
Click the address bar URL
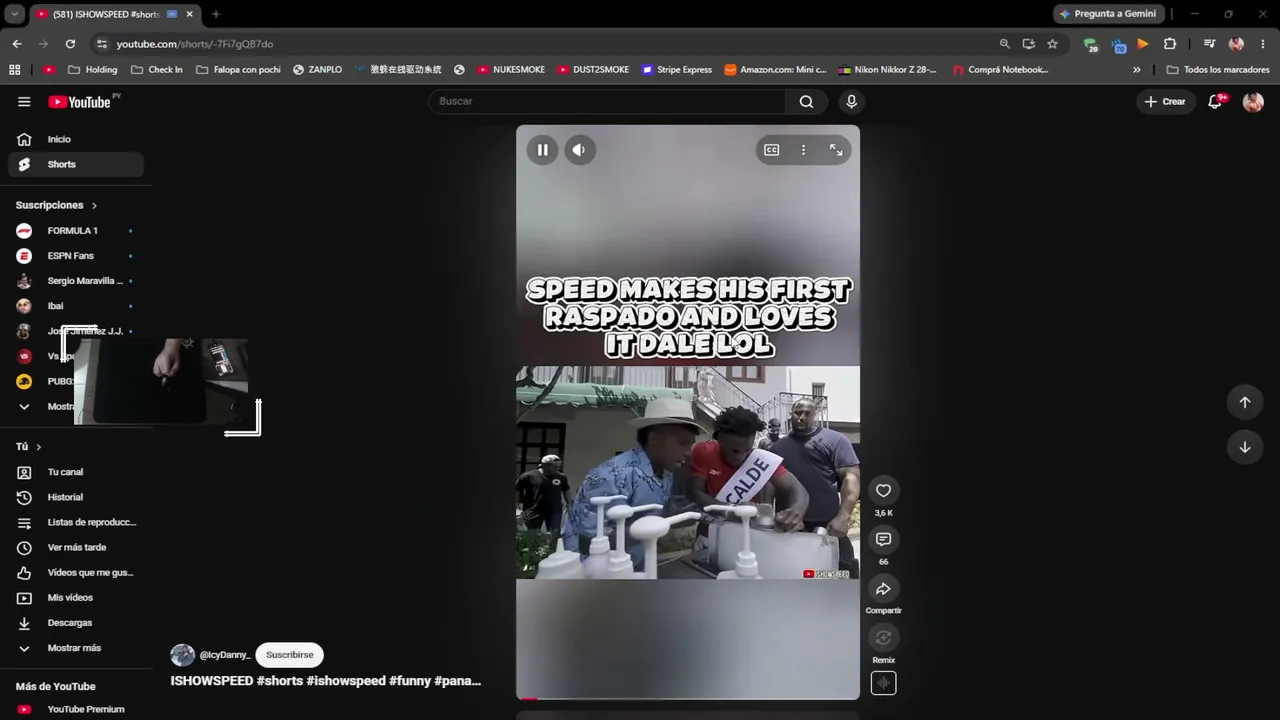coord(195,44)
